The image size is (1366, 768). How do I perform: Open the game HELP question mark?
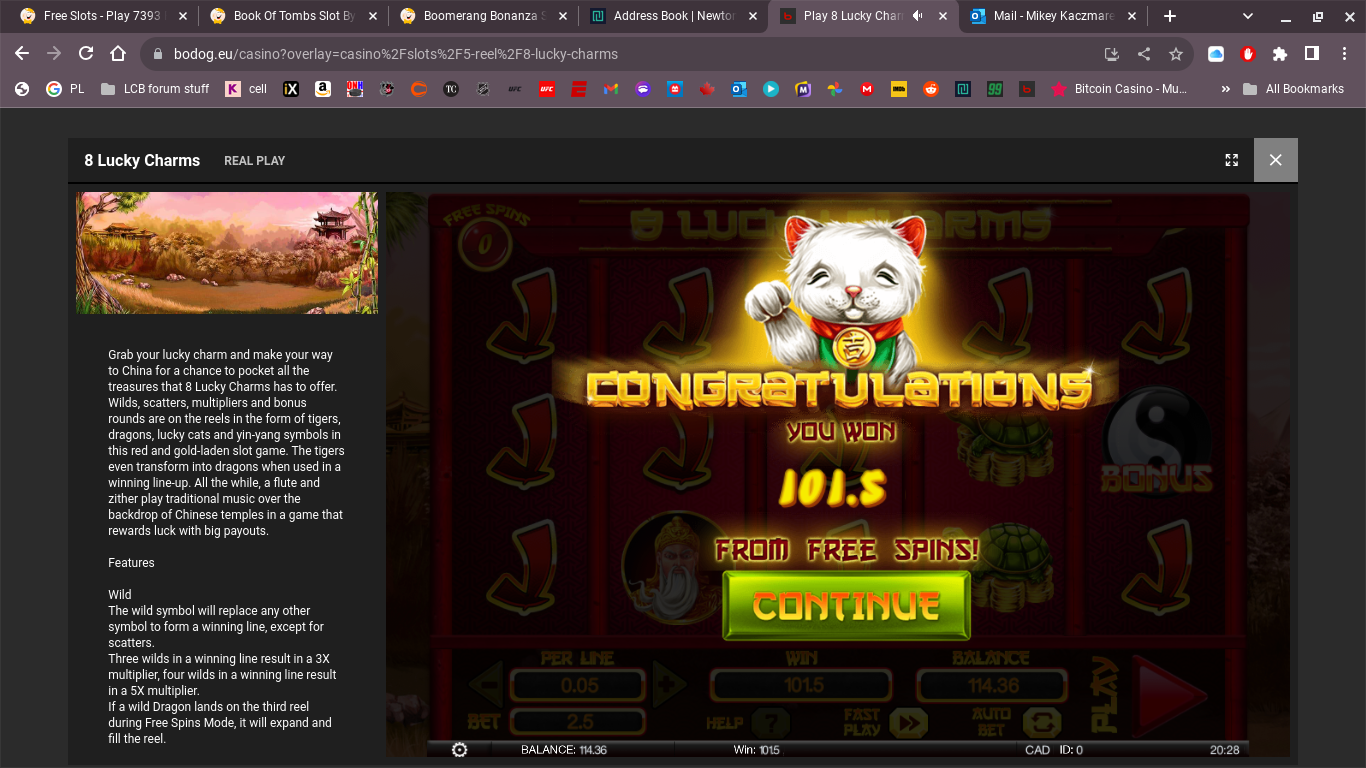pos(770,722)
